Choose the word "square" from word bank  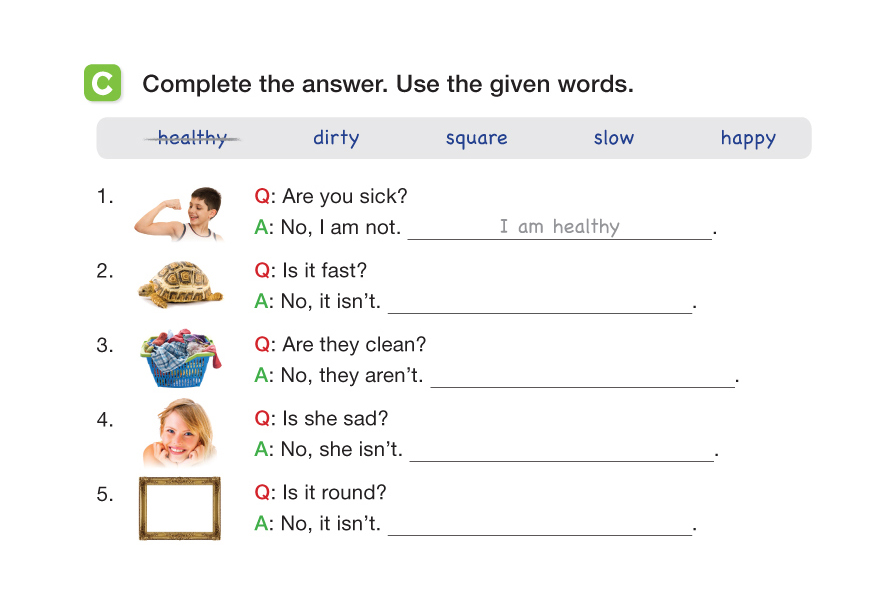tap(476, 138)
